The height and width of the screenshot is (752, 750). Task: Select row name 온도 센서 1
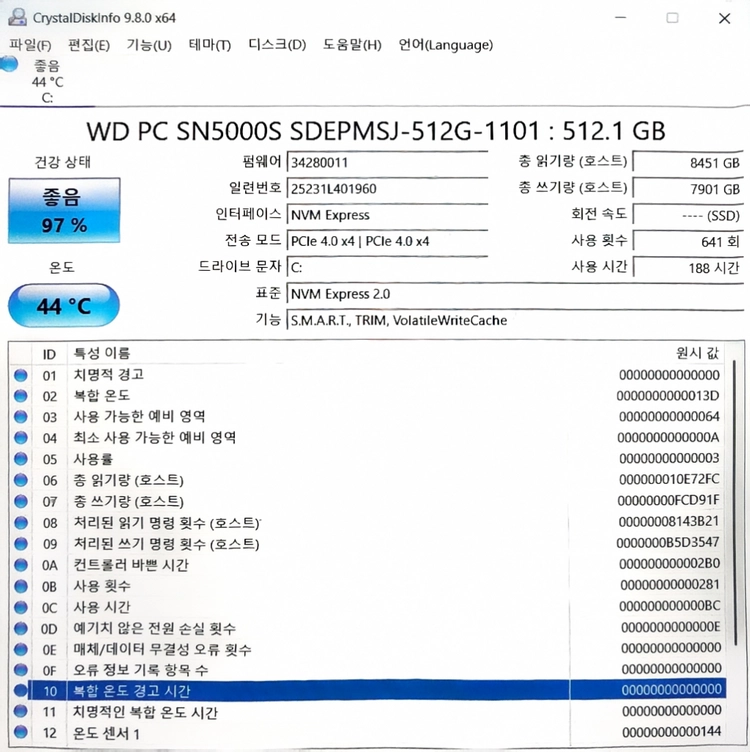coord(106,733)
